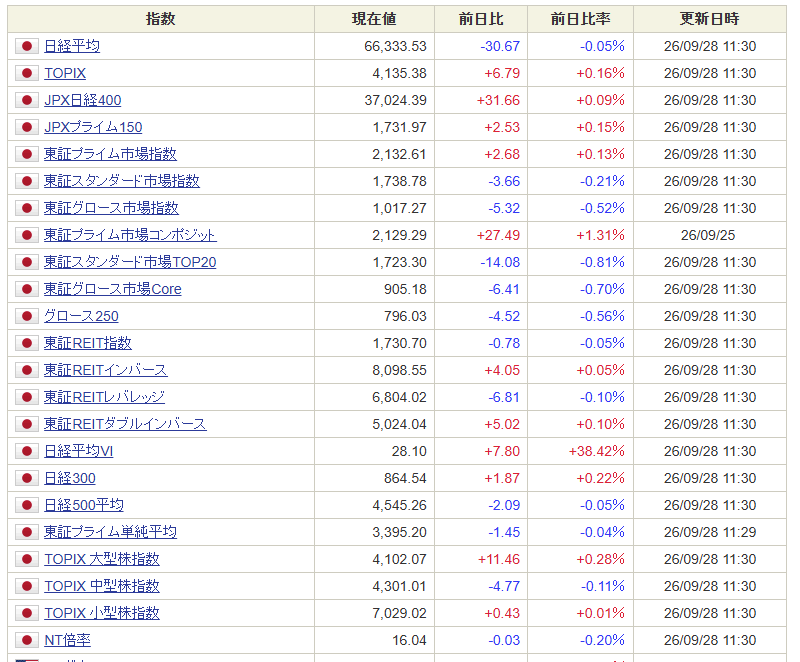Viewport: 800px width, 662px height.
Task: Click the flag icon beside NT倍率
Action: 27,641
